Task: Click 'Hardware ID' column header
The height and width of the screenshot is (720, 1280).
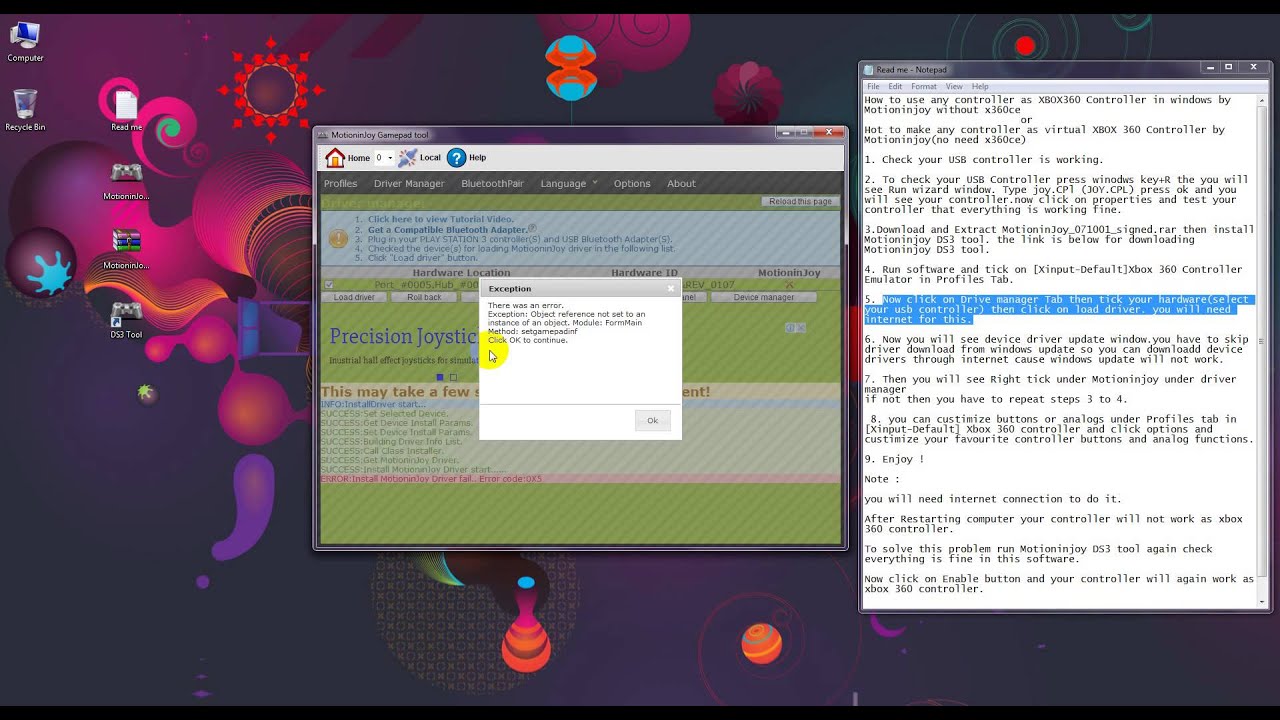Action: 644,272
